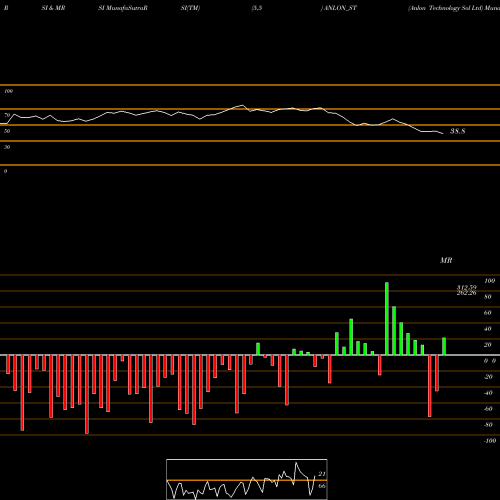Click the MR axis label -100

click(x=490, y=441)
